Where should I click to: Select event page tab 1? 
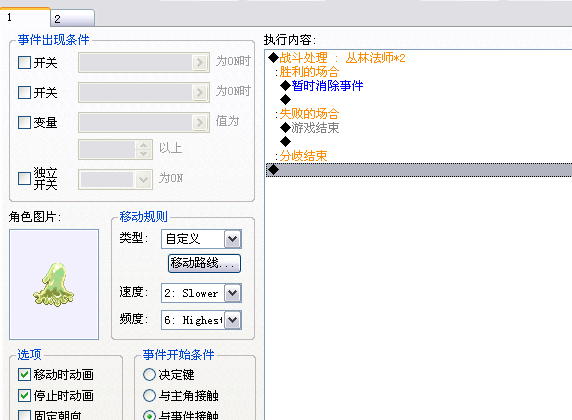[x=25, y=17]
